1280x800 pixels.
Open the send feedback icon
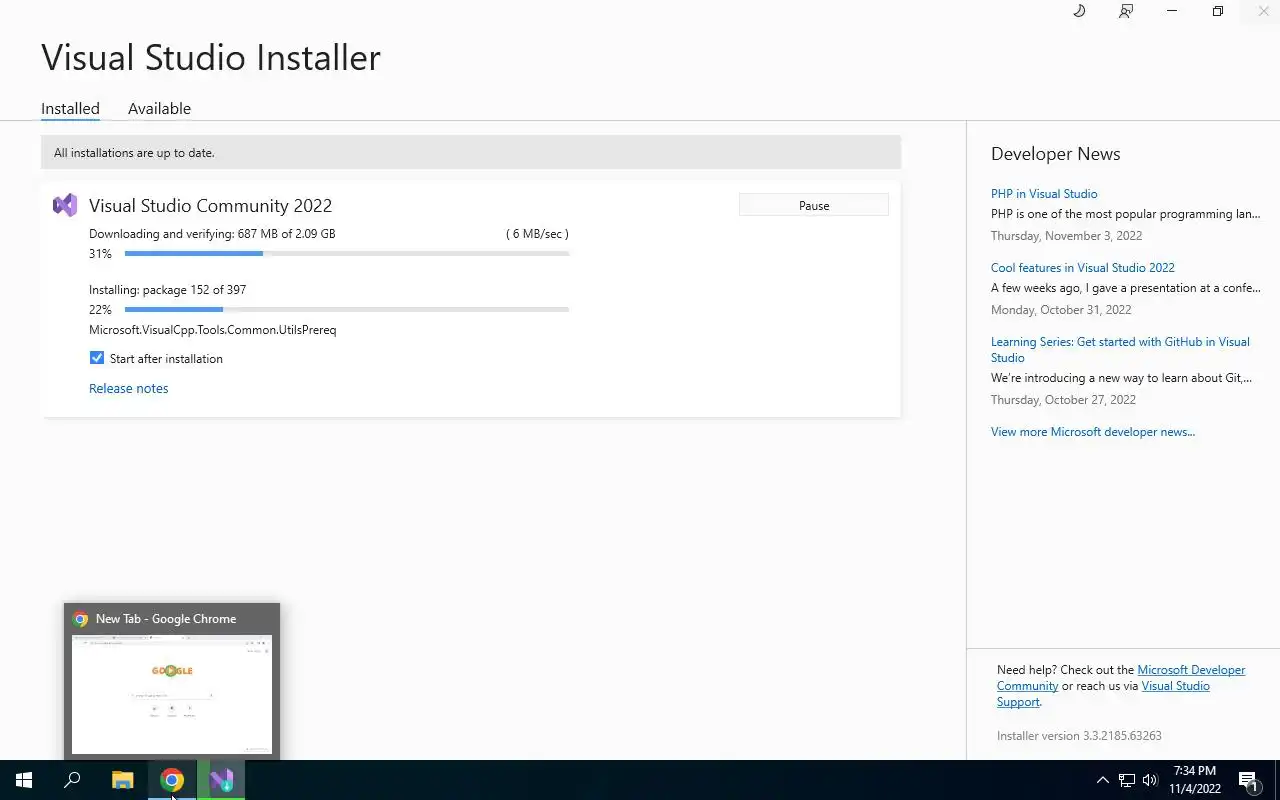1126,11
